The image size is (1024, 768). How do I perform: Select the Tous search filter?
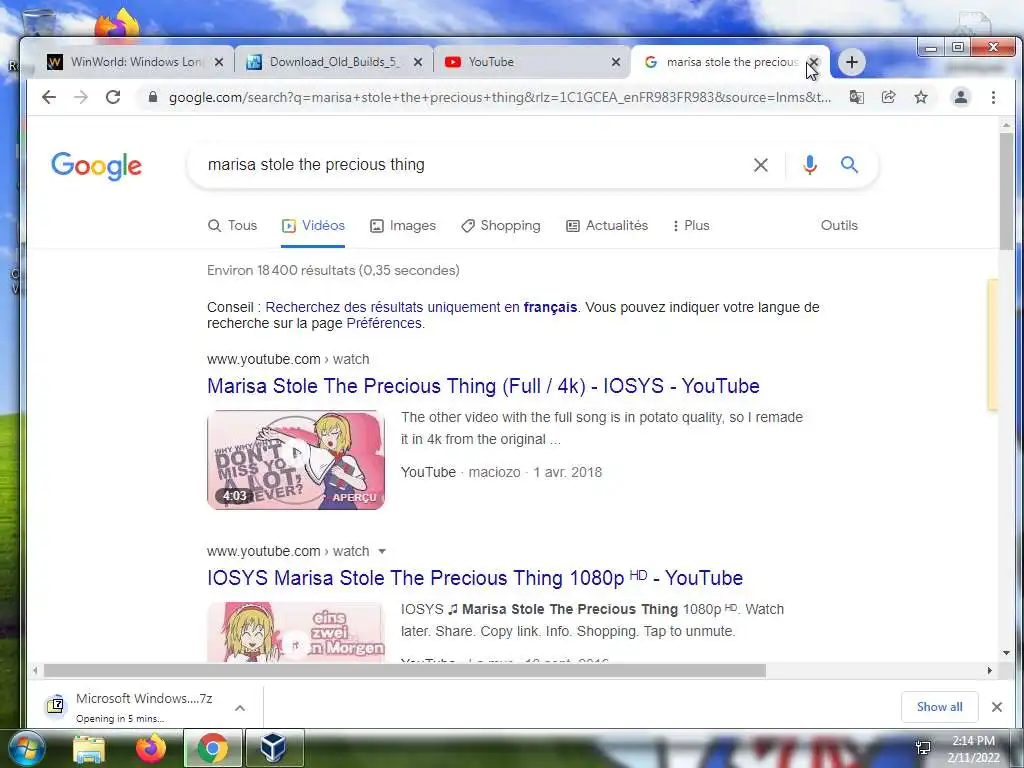(232, 225)
